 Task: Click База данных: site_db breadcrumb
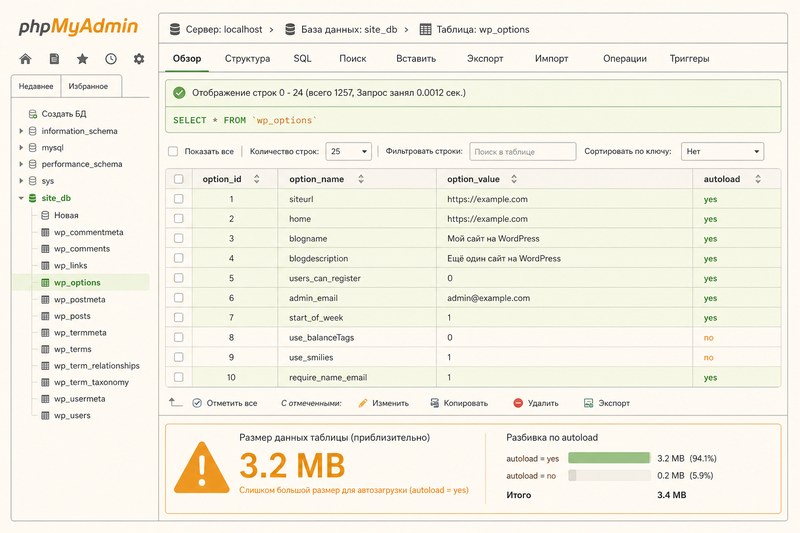point(349,30)
